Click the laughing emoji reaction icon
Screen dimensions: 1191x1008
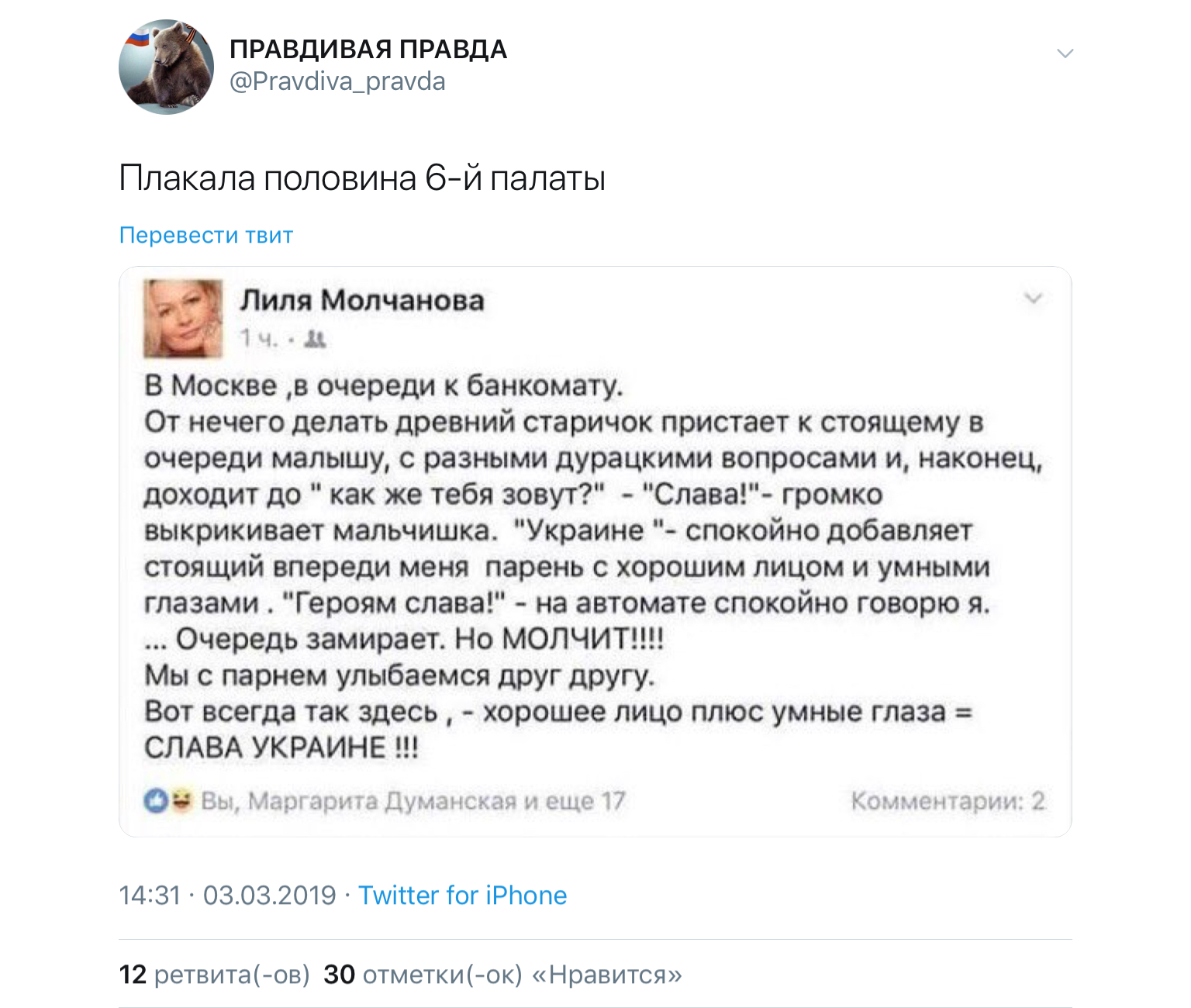(x=181, y=799)
